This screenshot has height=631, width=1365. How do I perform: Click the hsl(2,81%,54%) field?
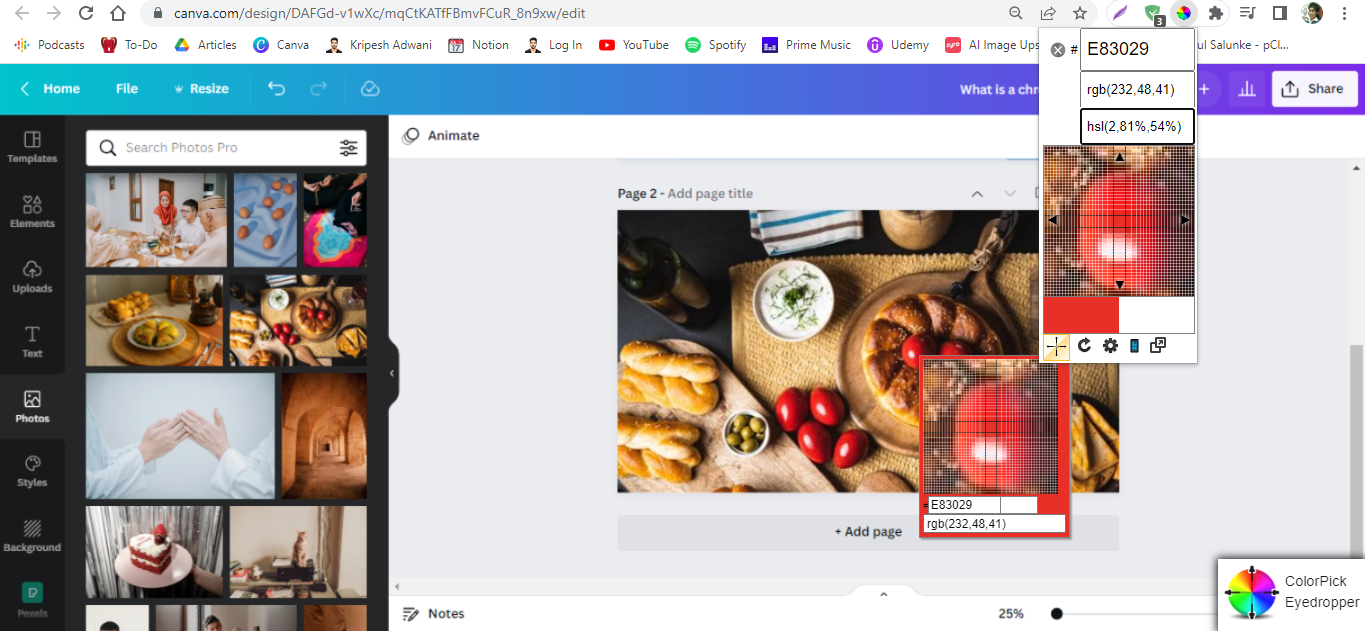click(1137, 126)
